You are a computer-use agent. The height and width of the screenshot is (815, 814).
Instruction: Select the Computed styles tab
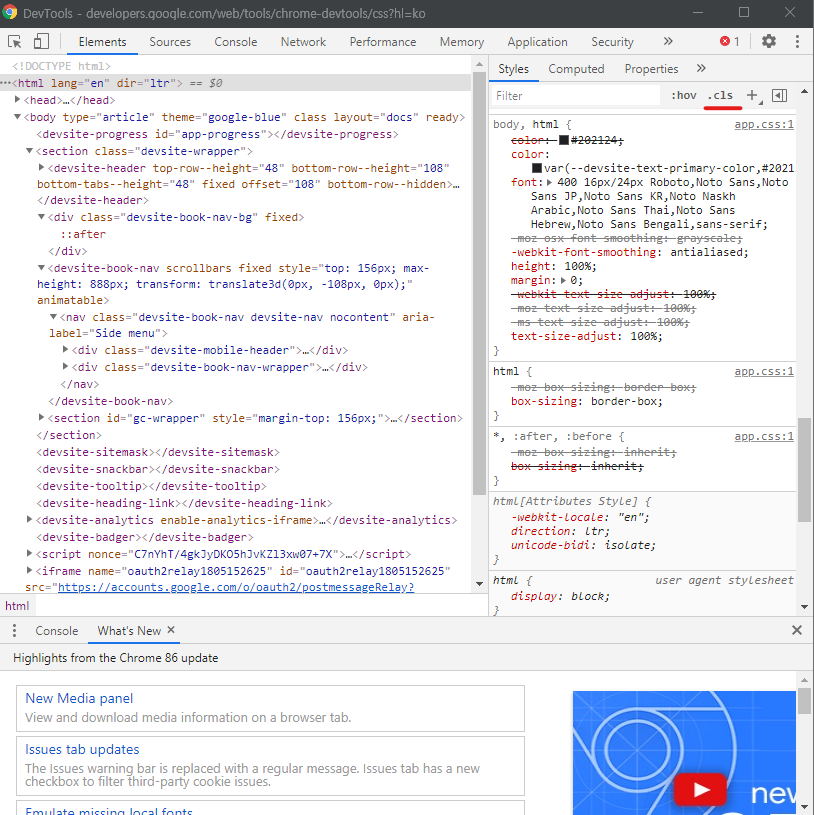pos(576,69)
